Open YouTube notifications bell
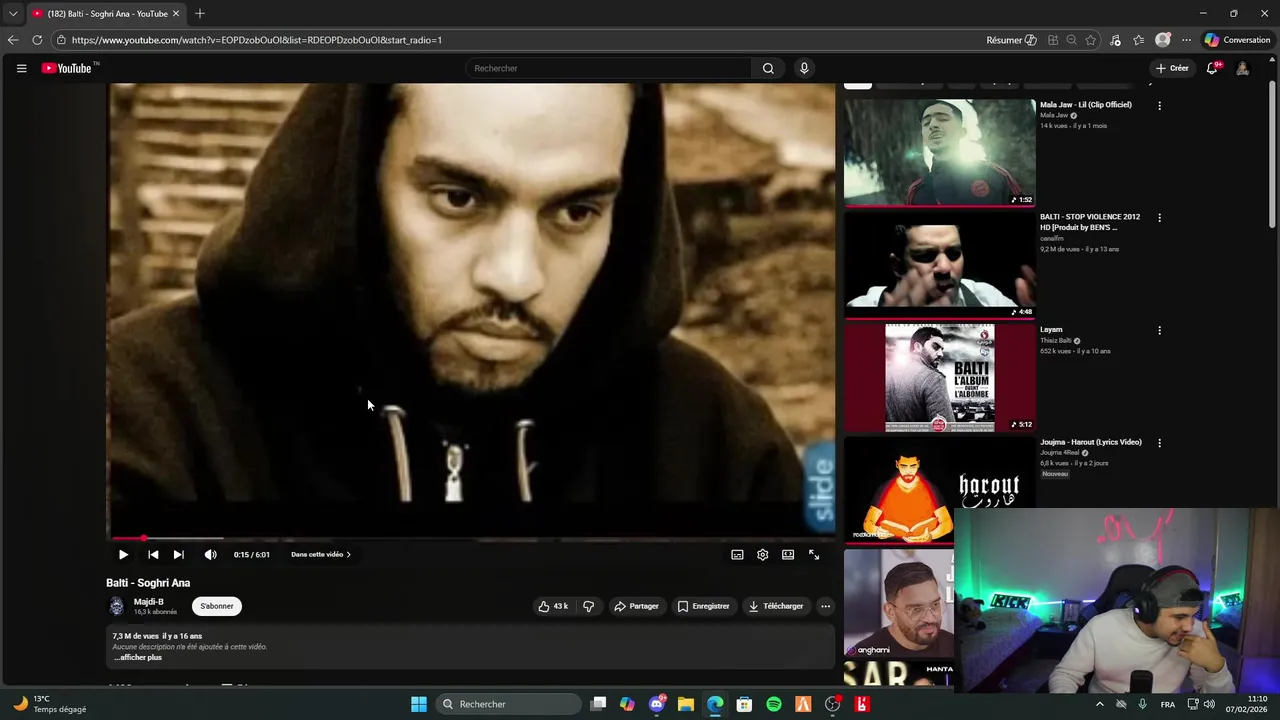 coord(1212,68)
